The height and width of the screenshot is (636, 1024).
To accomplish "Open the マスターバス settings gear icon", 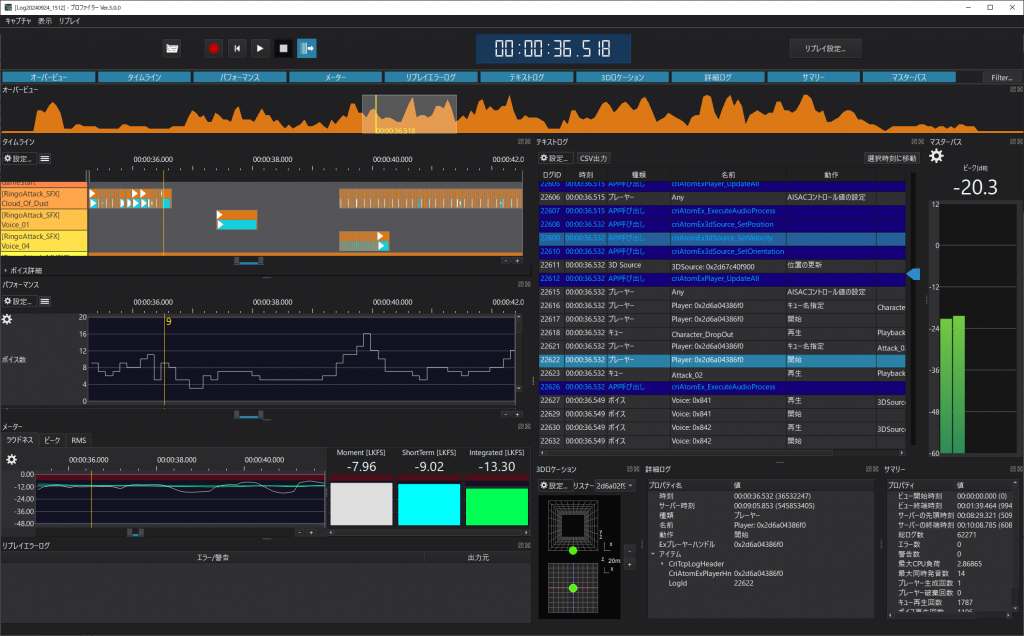I will pos(935,157).
